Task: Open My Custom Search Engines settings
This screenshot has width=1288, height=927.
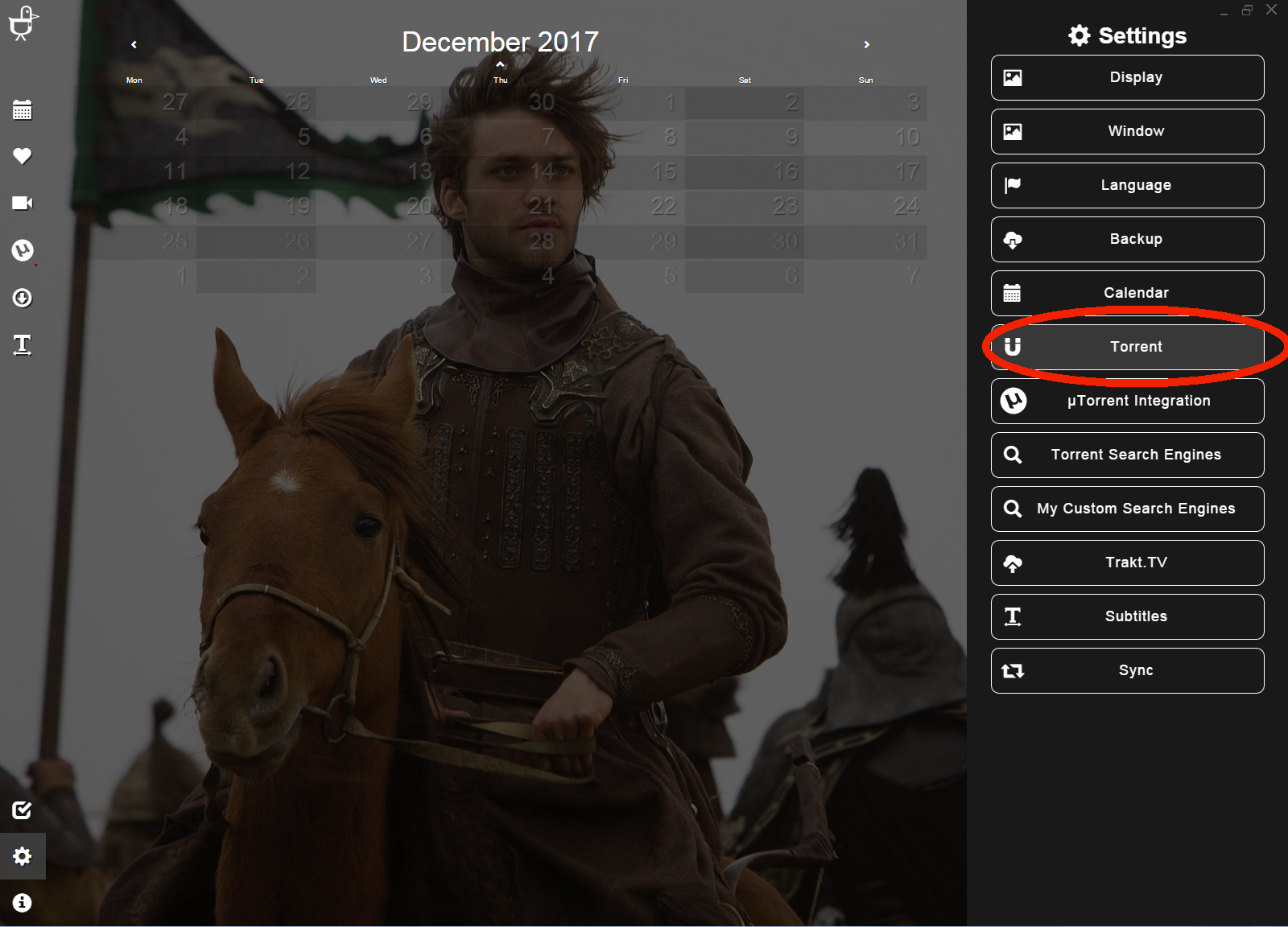Action: point(1128,509)
